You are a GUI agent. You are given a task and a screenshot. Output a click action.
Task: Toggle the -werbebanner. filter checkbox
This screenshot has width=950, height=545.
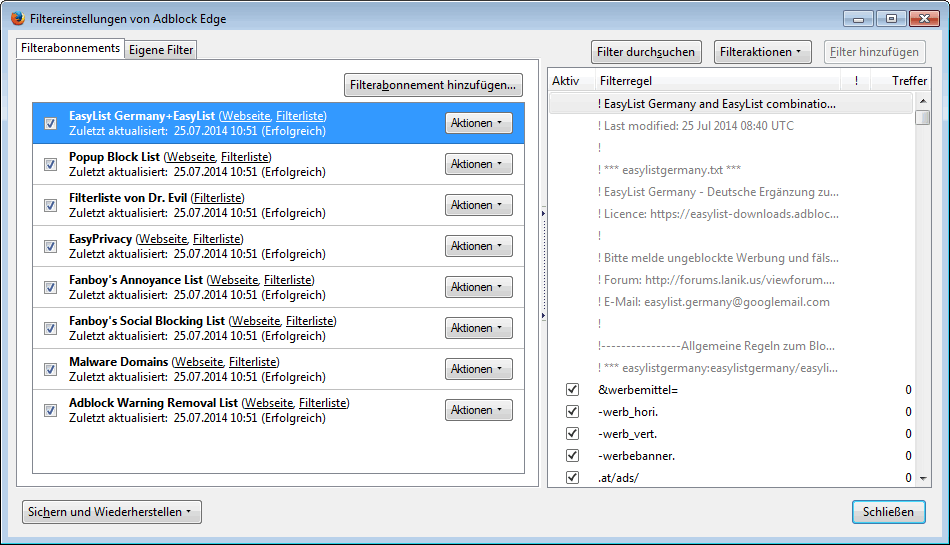[572, 455]
